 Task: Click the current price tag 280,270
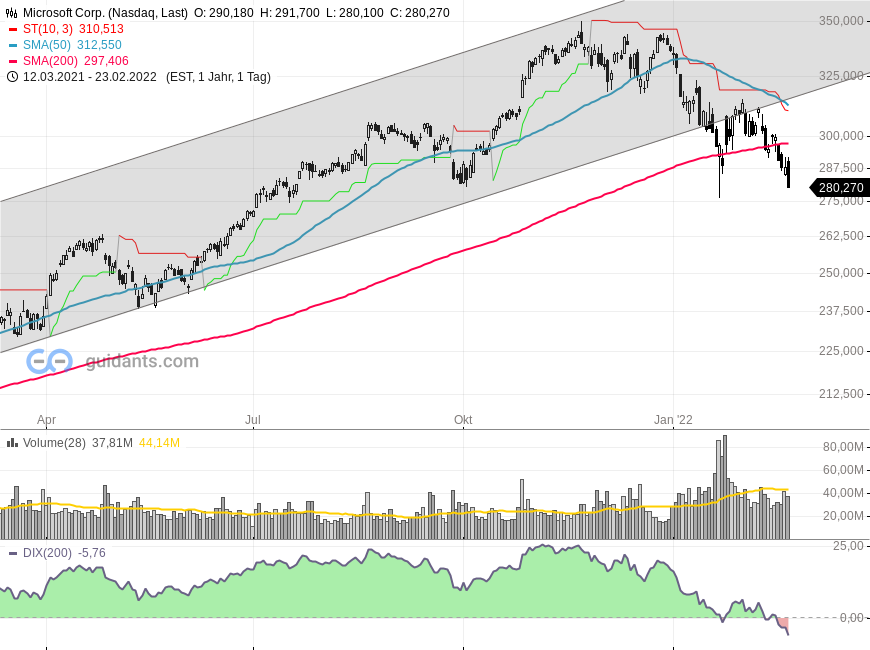(841, 188)
